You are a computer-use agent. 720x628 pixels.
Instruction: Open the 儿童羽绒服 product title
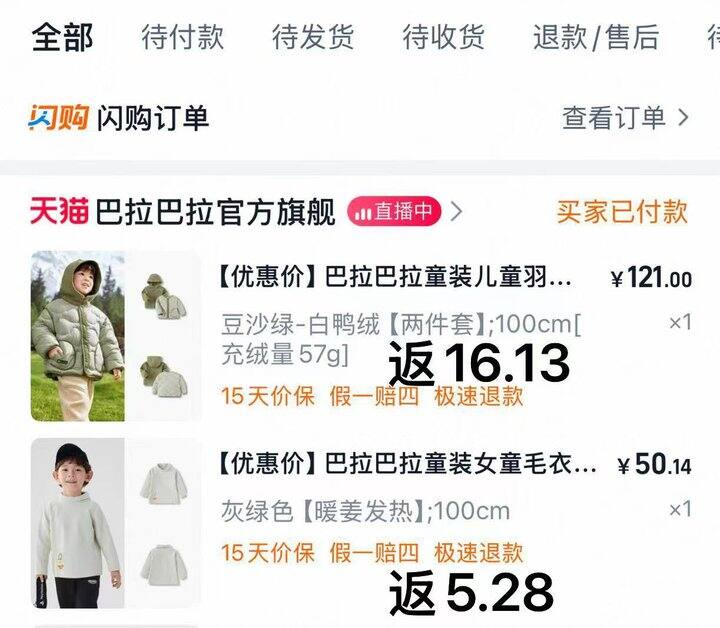click(x=396, y=277)
